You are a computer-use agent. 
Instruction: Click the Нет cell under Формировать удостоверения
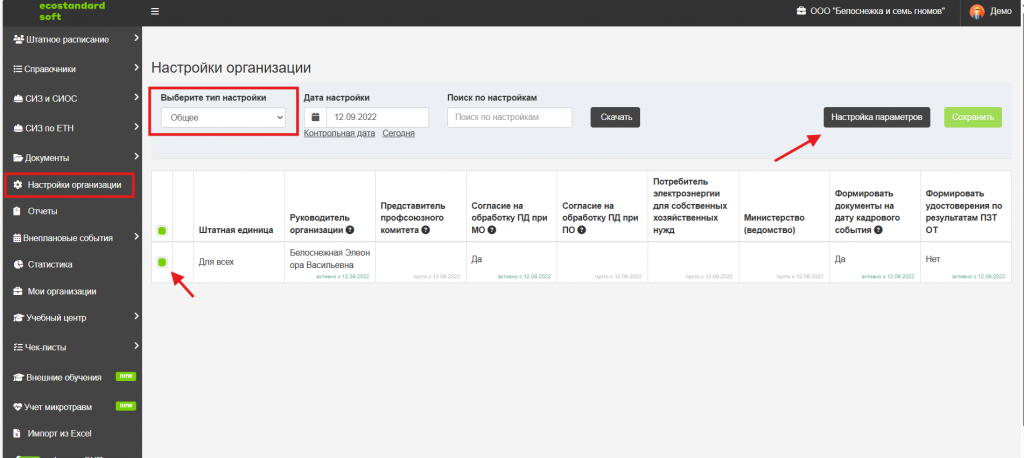965,262
